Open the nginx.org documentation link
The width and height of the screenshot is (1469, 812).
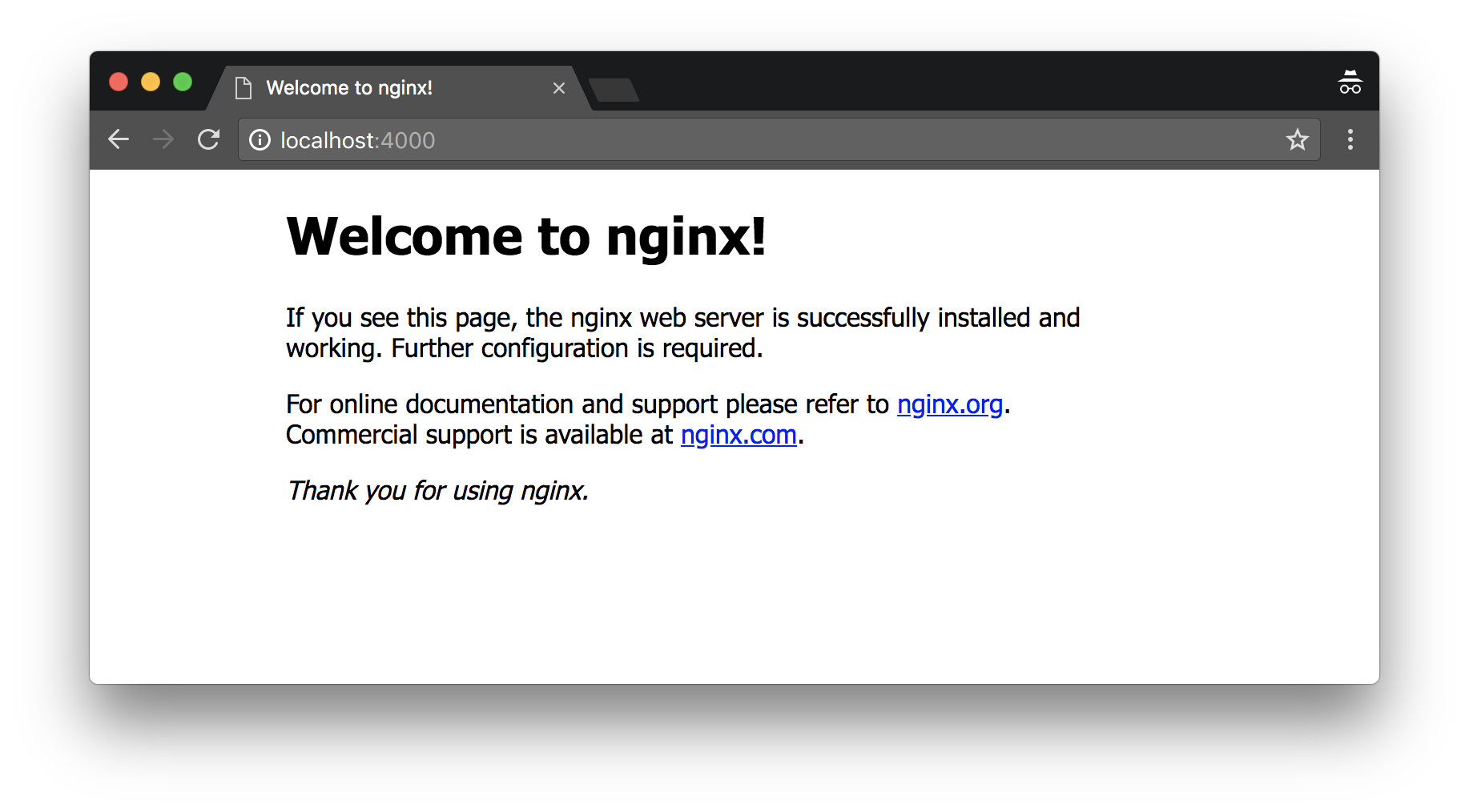click(949, 404)
